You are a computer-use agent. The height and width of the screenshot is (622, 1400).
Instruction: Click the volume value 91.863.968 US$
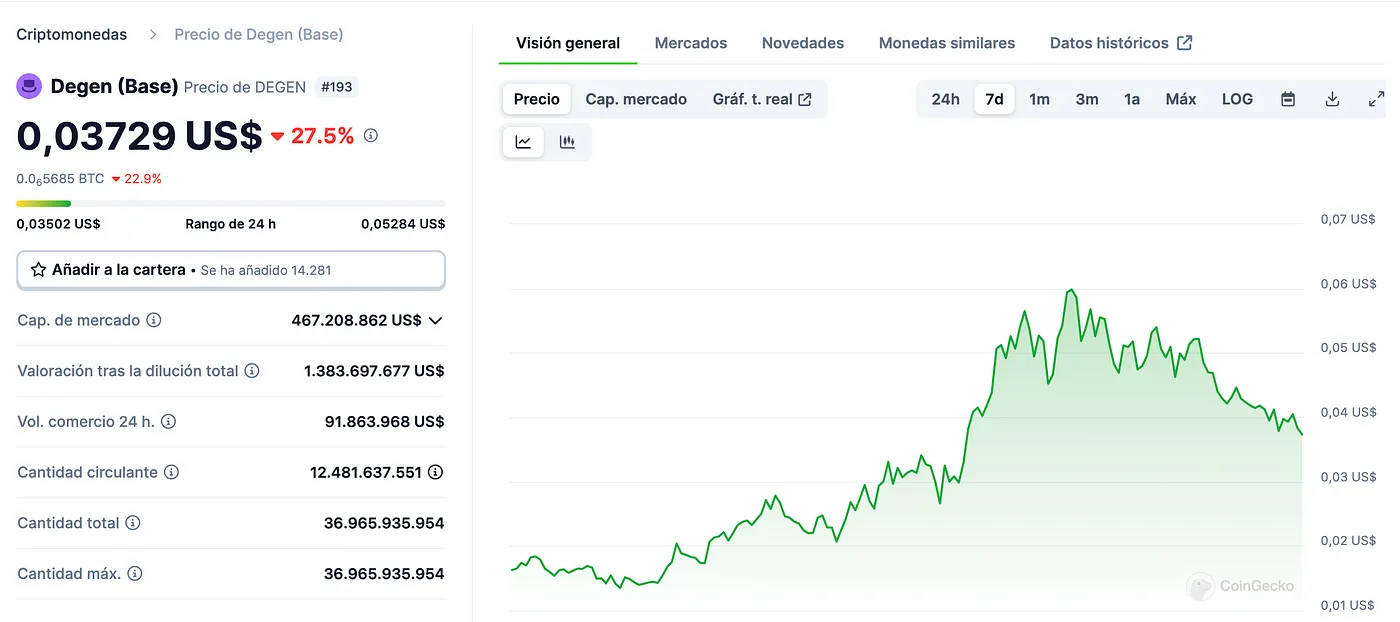[x=384, y=422]
